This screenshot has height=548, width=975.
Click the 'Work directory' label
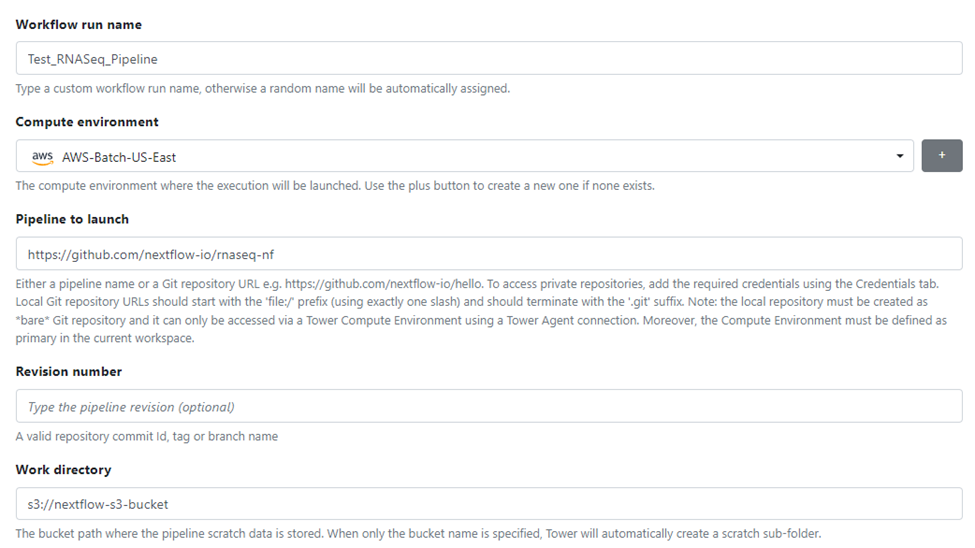point(63,469)
